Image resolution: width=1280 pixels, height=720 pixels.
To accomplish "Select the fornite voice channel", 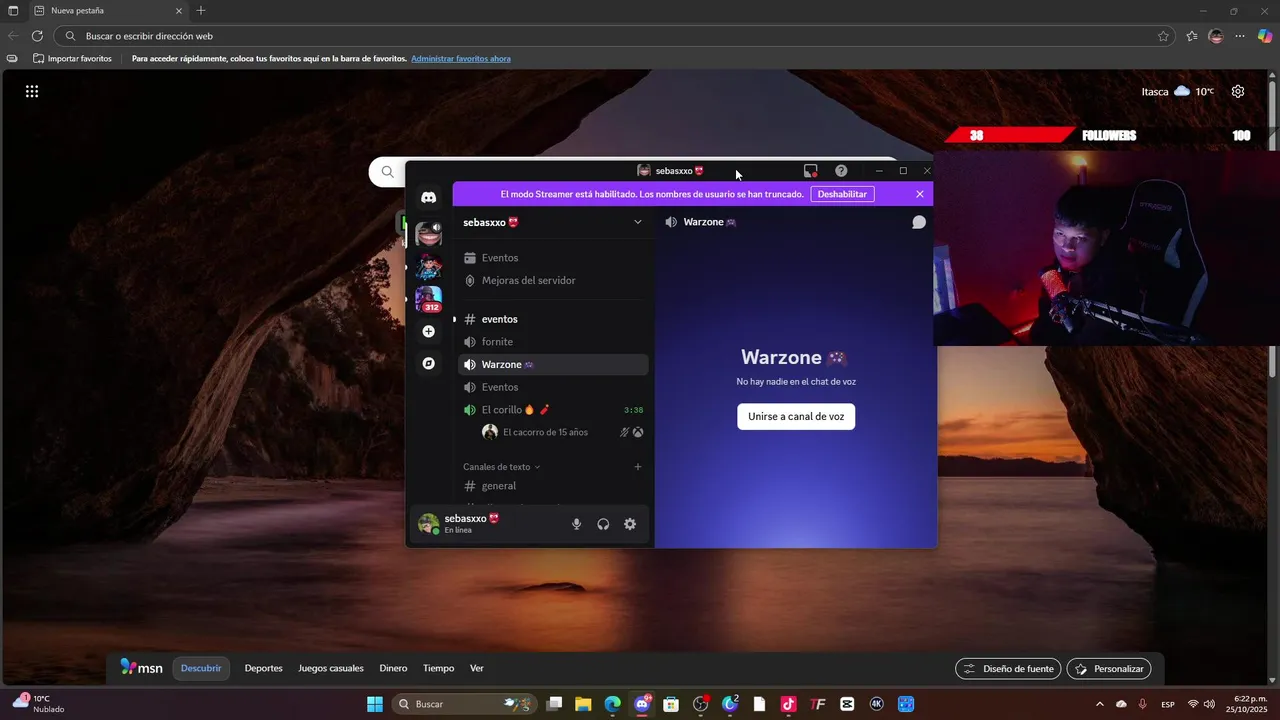I will click(x=553, y=342).
